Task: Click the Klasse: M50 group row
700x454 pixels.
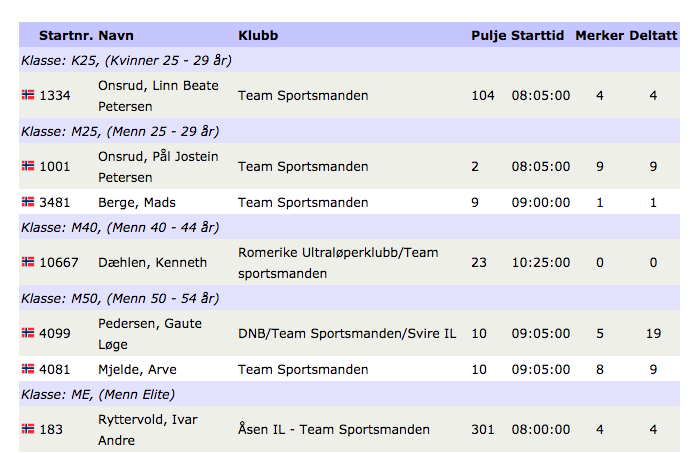Action: coord(349,298)
